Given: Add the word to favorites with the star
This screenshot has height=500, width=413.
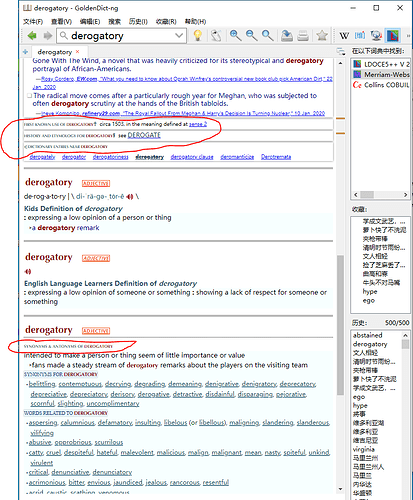Looking at the screenshot, I should point(322,35).
